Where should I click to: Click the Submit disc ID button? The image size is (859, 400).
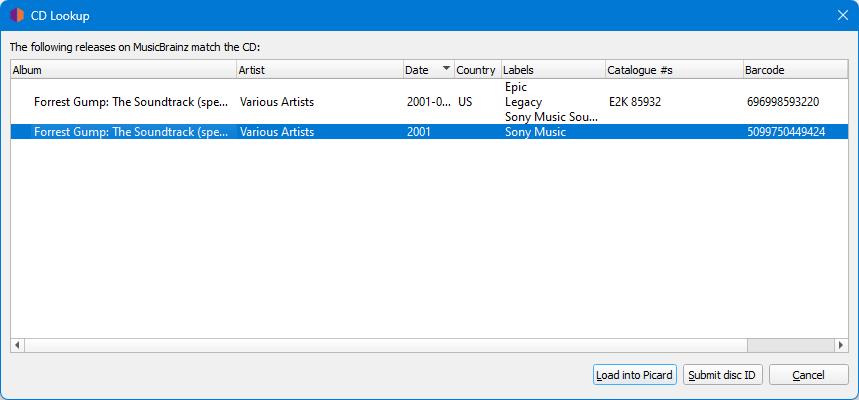[x=722, y=375]
